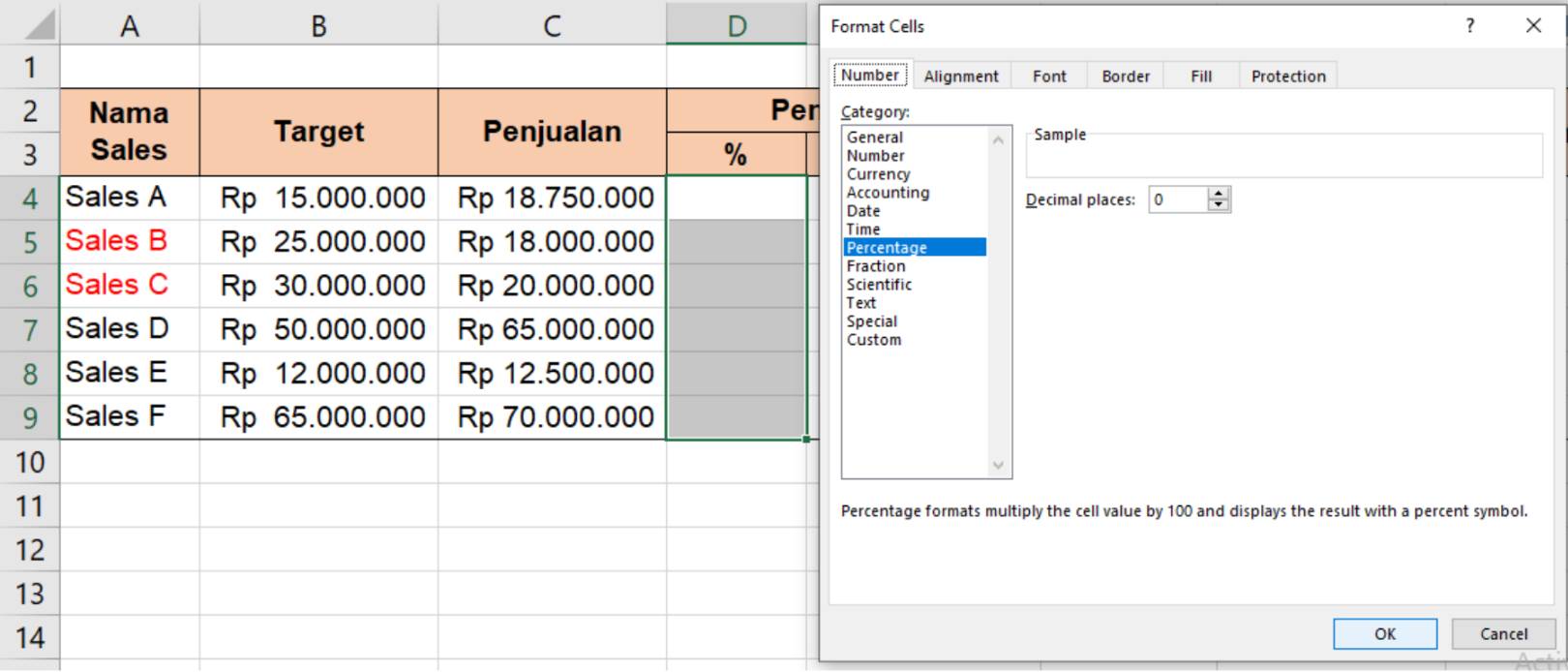This screenshot has width=1568, height=672.
Task: Click target cell Rp 12.000.000
Action: click(x=318, y=373)
